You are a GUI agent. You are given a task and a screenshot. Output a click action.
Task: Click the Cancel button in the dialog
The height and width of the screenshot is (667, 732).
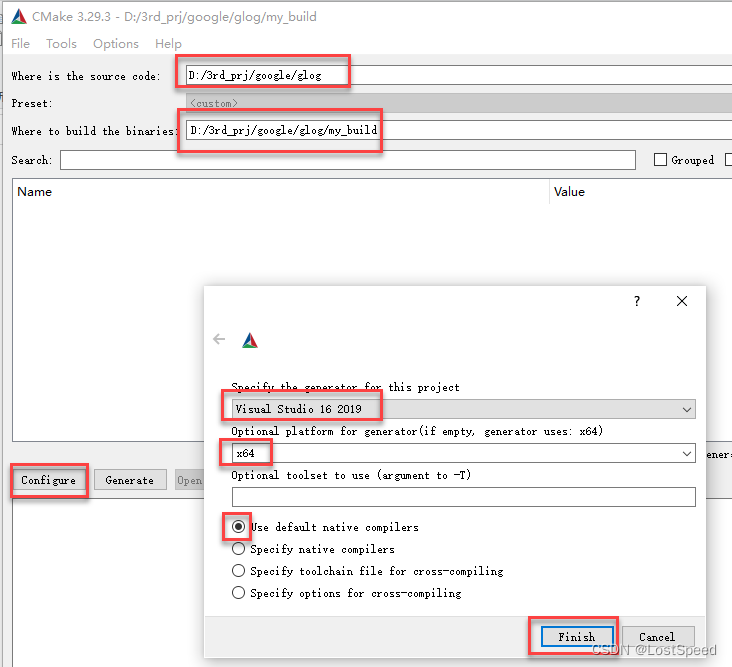point(657,637)
